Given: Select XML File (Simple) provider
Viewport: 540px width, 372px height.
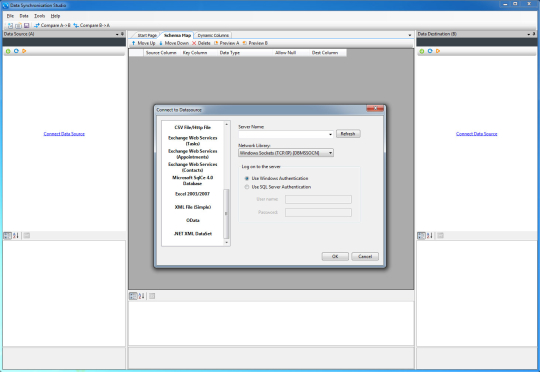Looking at the screenshot, I should [193, 207].
